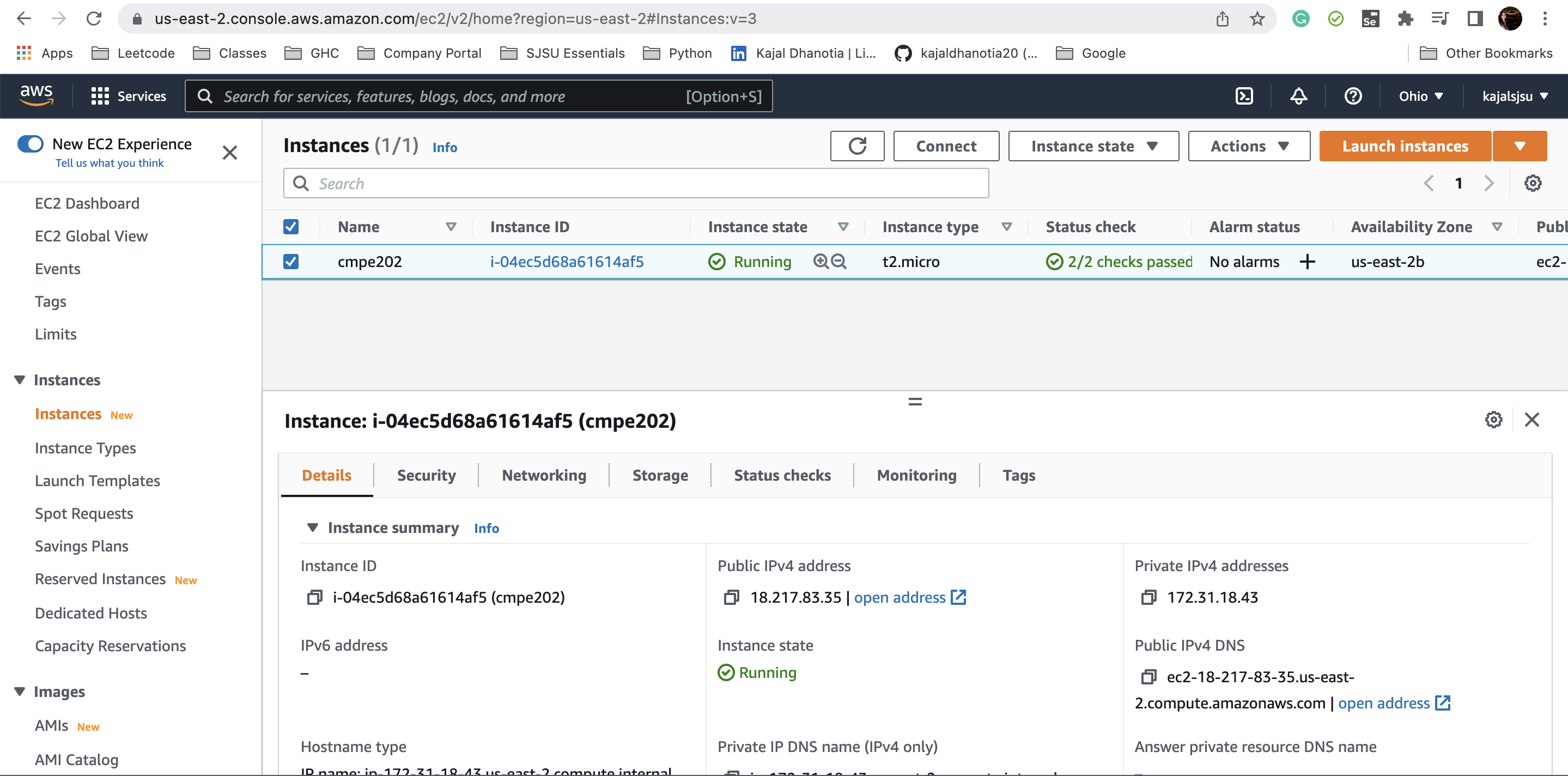Switch to the Networking tab
This screenshot has height=776, width=1568.
544,475
